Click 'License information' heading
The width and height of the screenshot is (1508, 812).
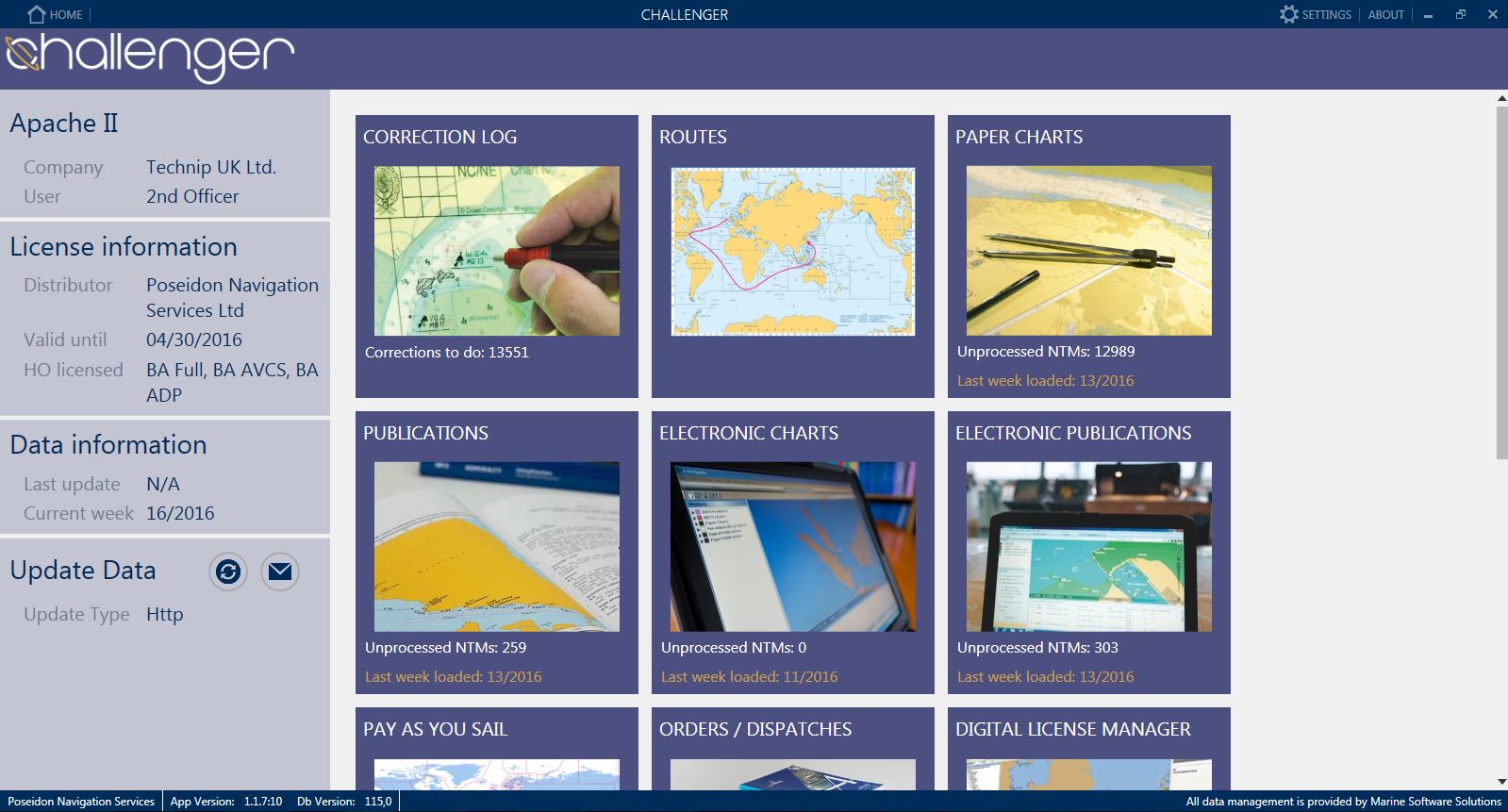124,247
